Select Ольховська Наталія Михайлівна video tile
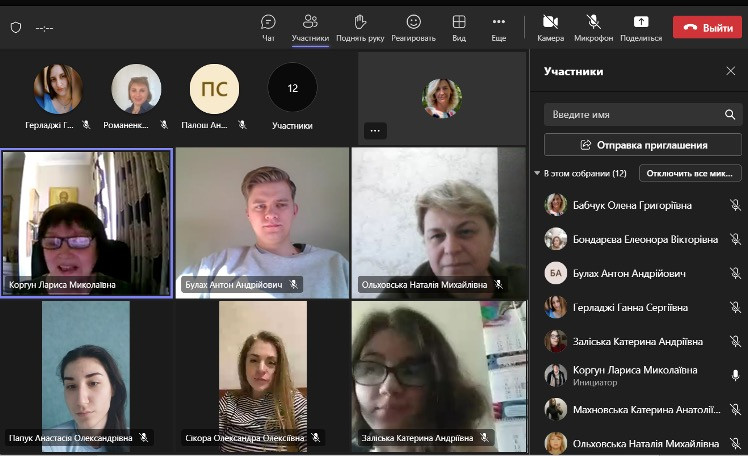The image size is (748, 456). click(x=439, y=223)
